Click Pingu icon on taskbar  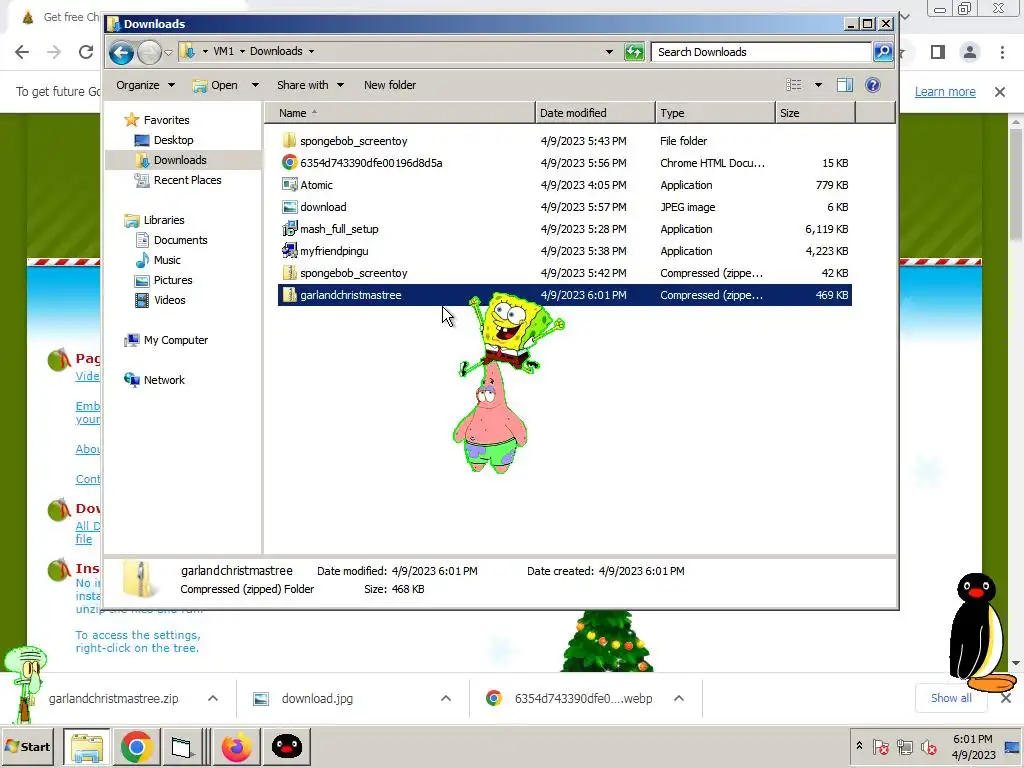tap(287, 746)
